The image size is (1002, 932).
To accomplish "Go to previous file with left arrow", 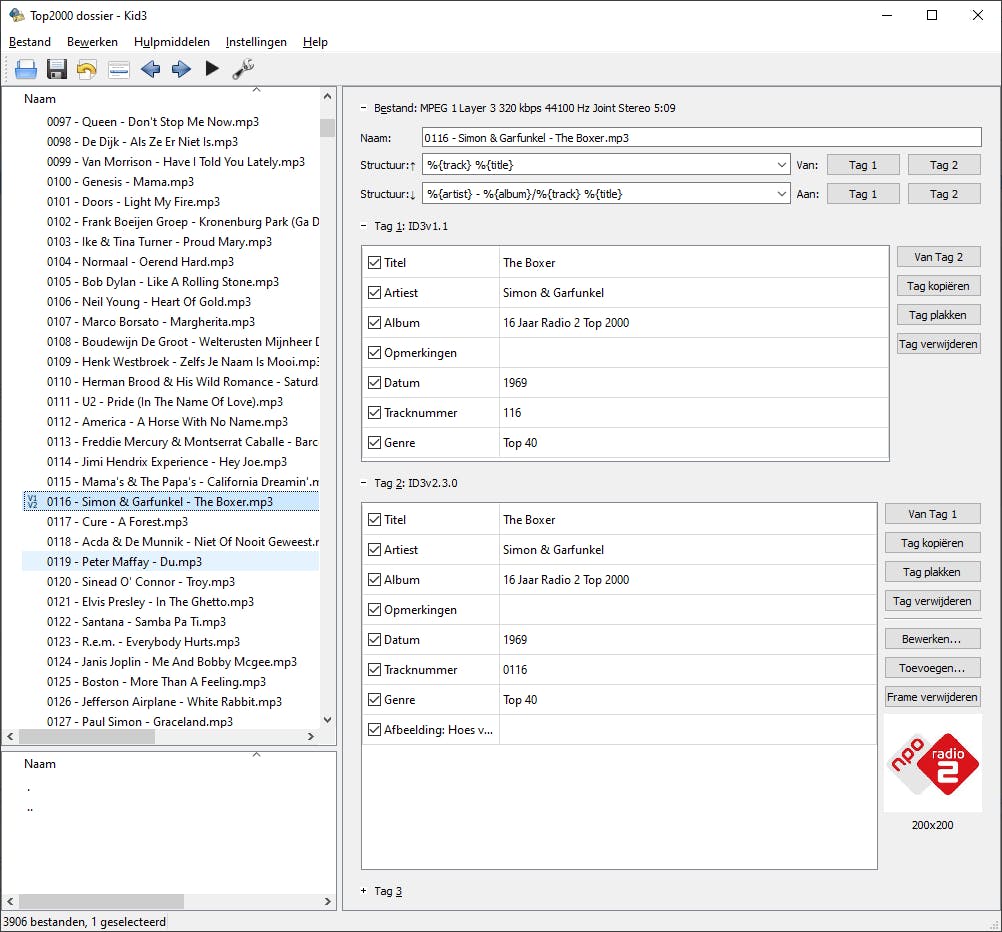I will pos(150,69).
